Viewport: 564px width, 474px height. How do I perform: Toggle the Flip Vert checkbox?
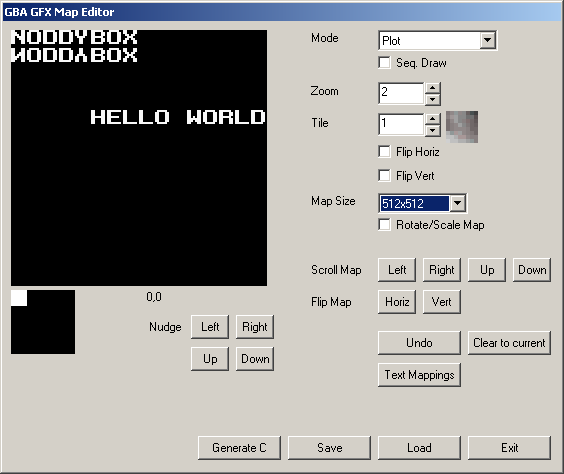click(385, 176)
